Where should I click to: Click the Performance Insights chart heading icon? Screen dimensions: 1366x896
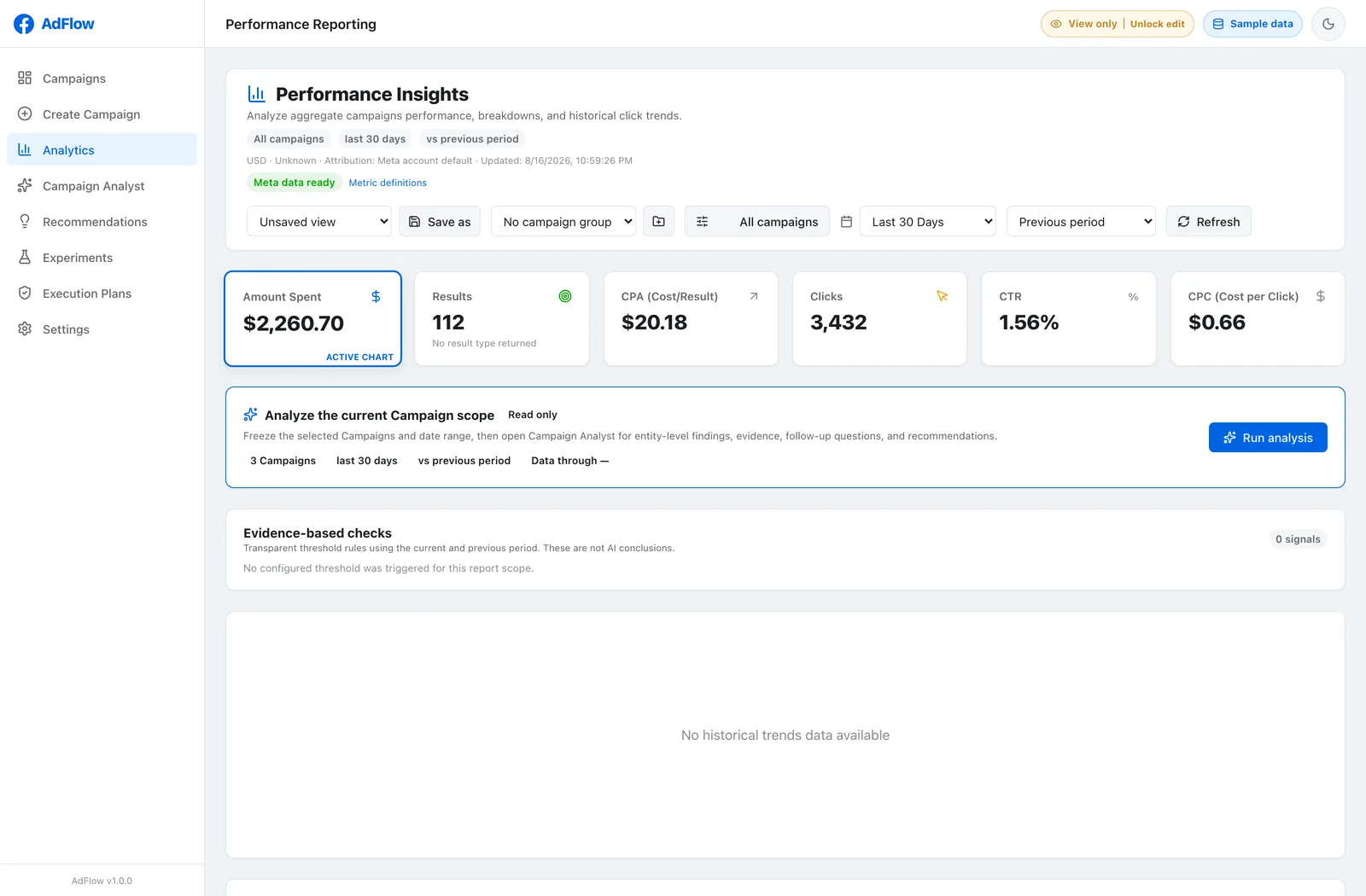pos(256,94)
